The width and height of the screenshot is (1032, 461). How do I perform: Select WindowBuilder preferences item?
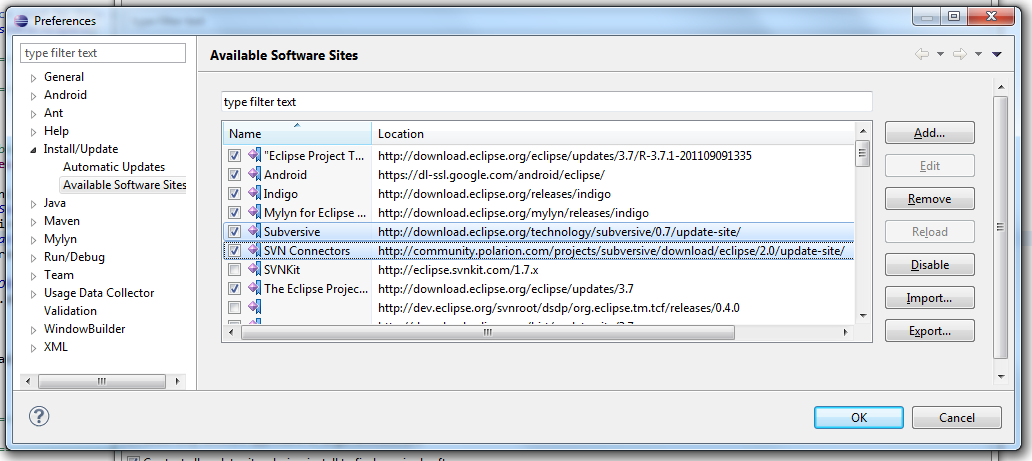pos(84,329)
